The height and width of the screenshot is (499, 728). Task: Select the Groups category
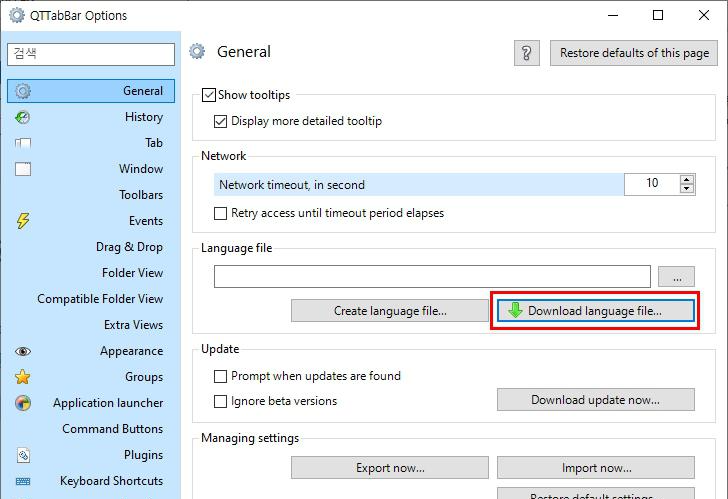tap(91, 377)
